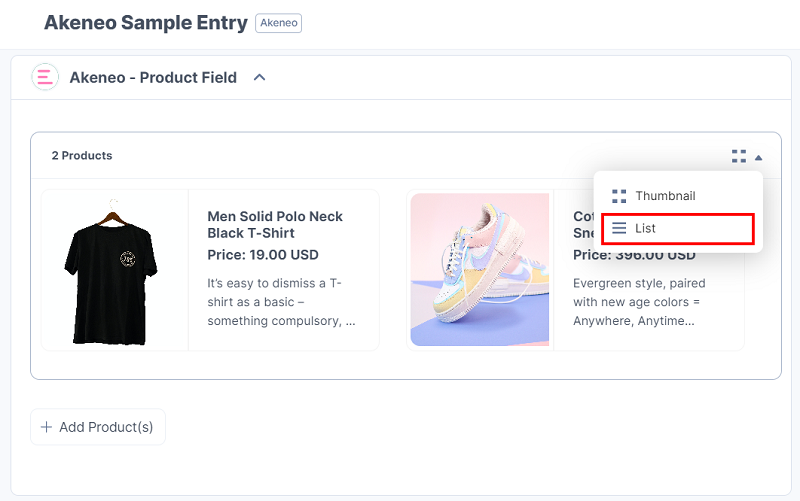Click the Price: 19.00 USD text

263,255
